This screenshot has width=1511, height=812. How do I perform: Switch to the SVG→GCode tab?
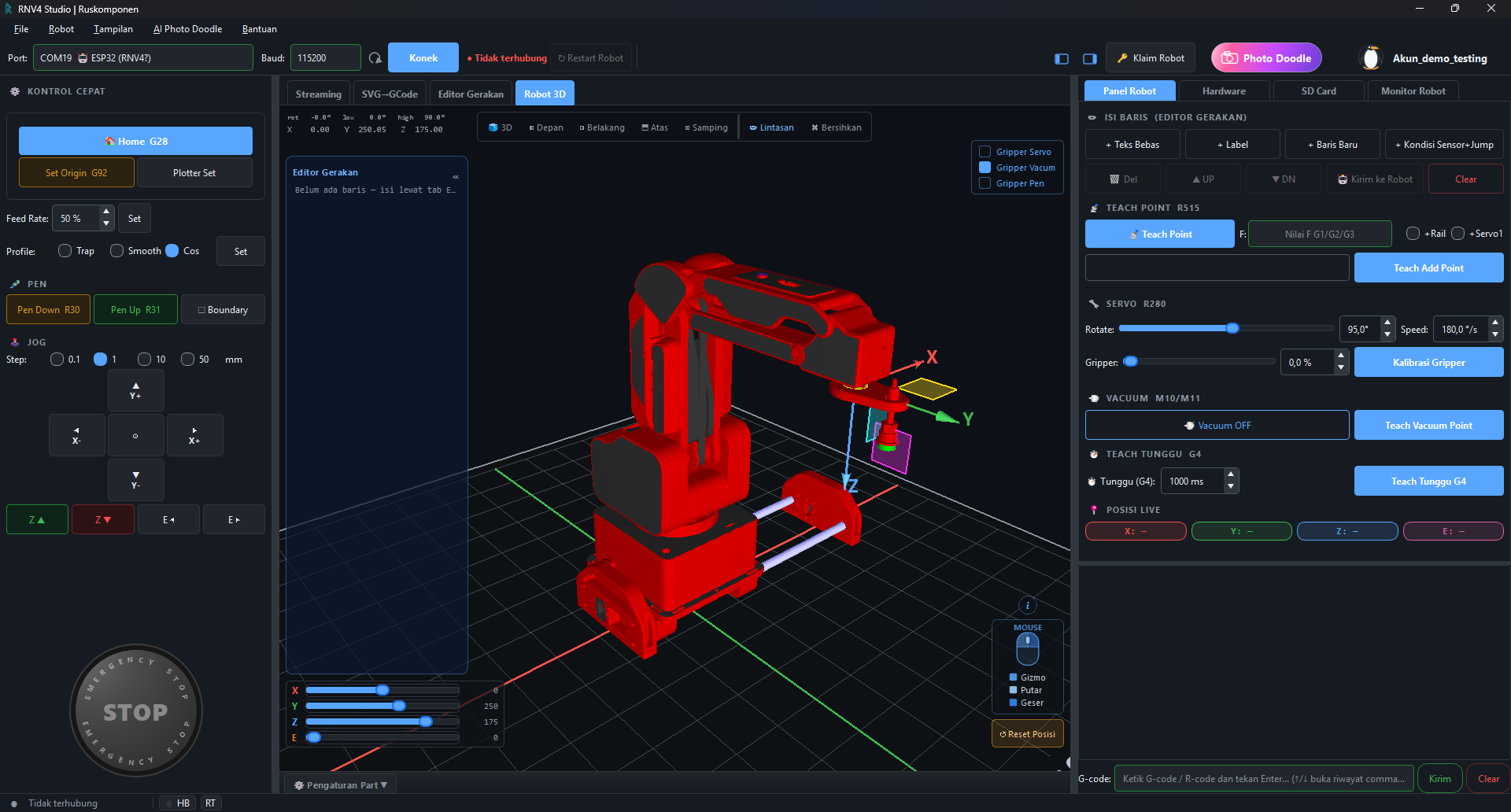(390, 94)
